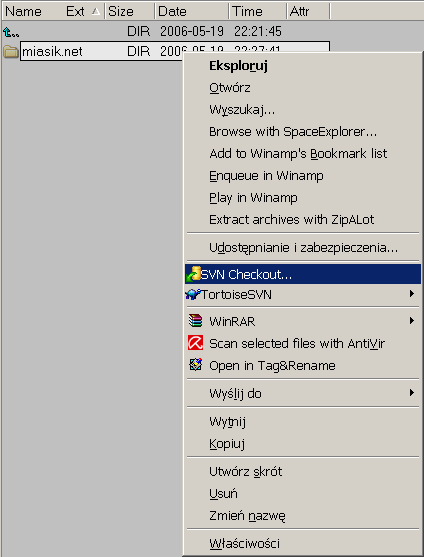Viewport: 424px width, 557px height.
Task: Click the Ext column sort arrow
Action: click(x=95, y=11)
